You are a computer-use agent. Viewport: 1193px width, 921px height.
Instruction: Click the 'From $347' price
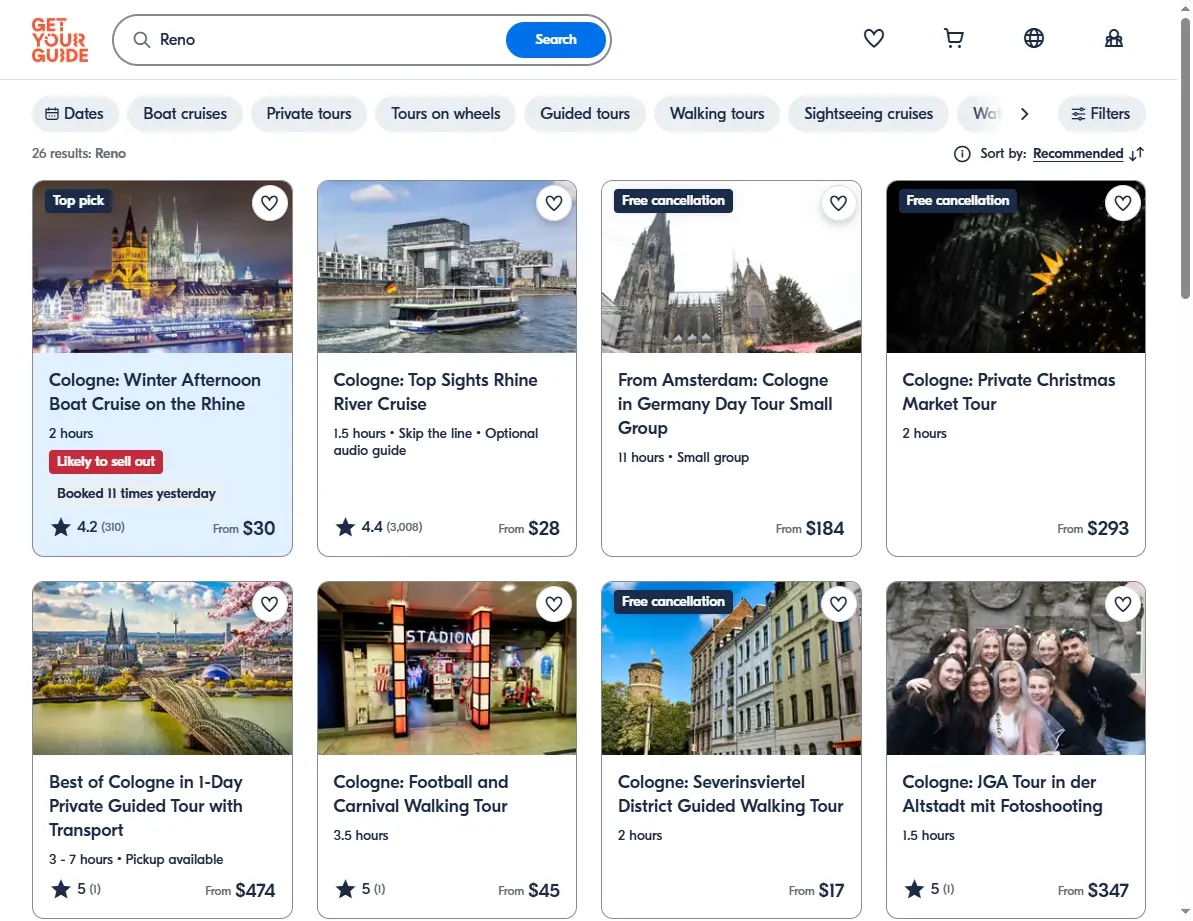1093,891
